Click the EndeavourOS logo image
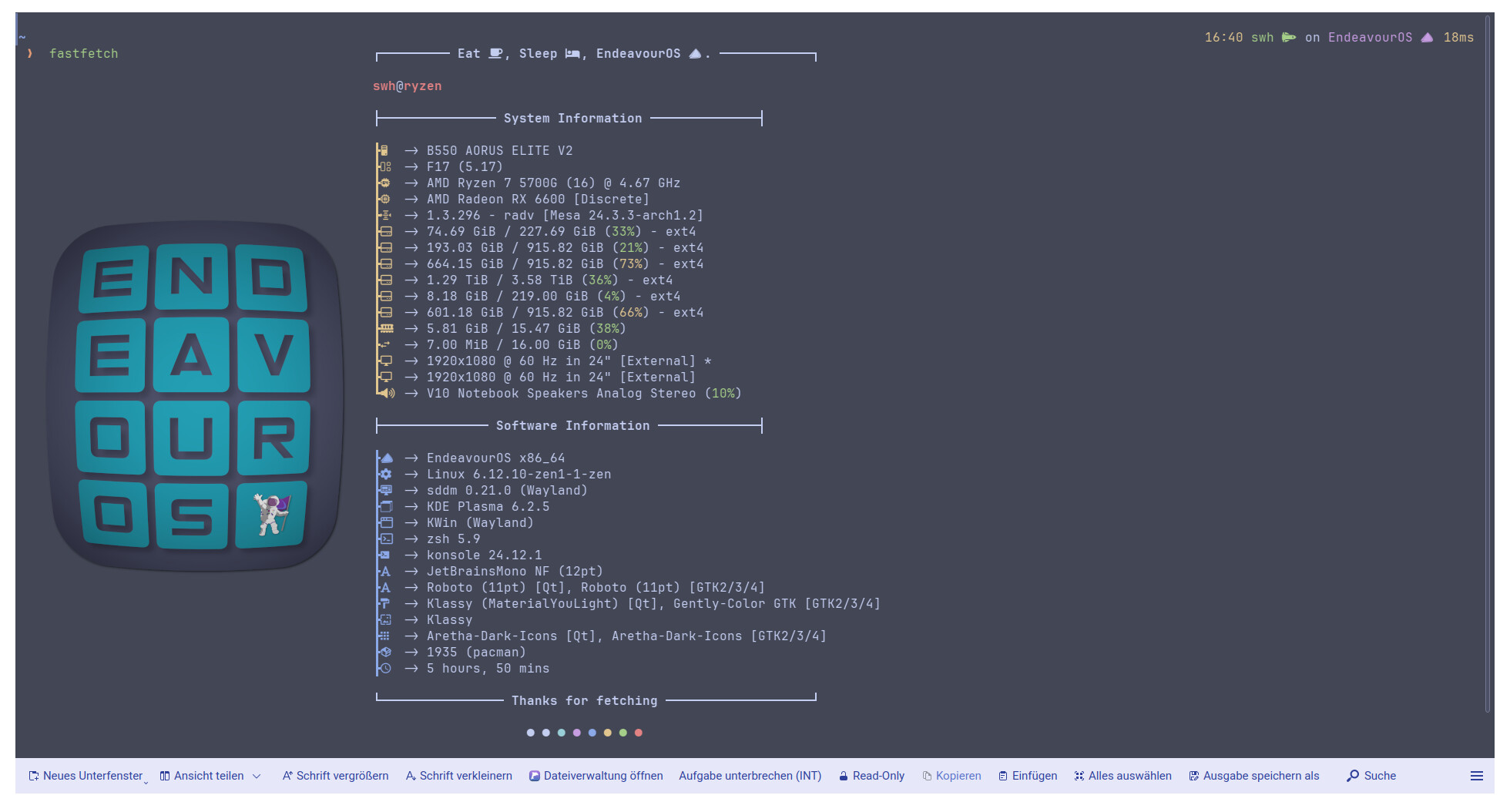Screen dimensions: 1510x812 (x=194, y=396)
